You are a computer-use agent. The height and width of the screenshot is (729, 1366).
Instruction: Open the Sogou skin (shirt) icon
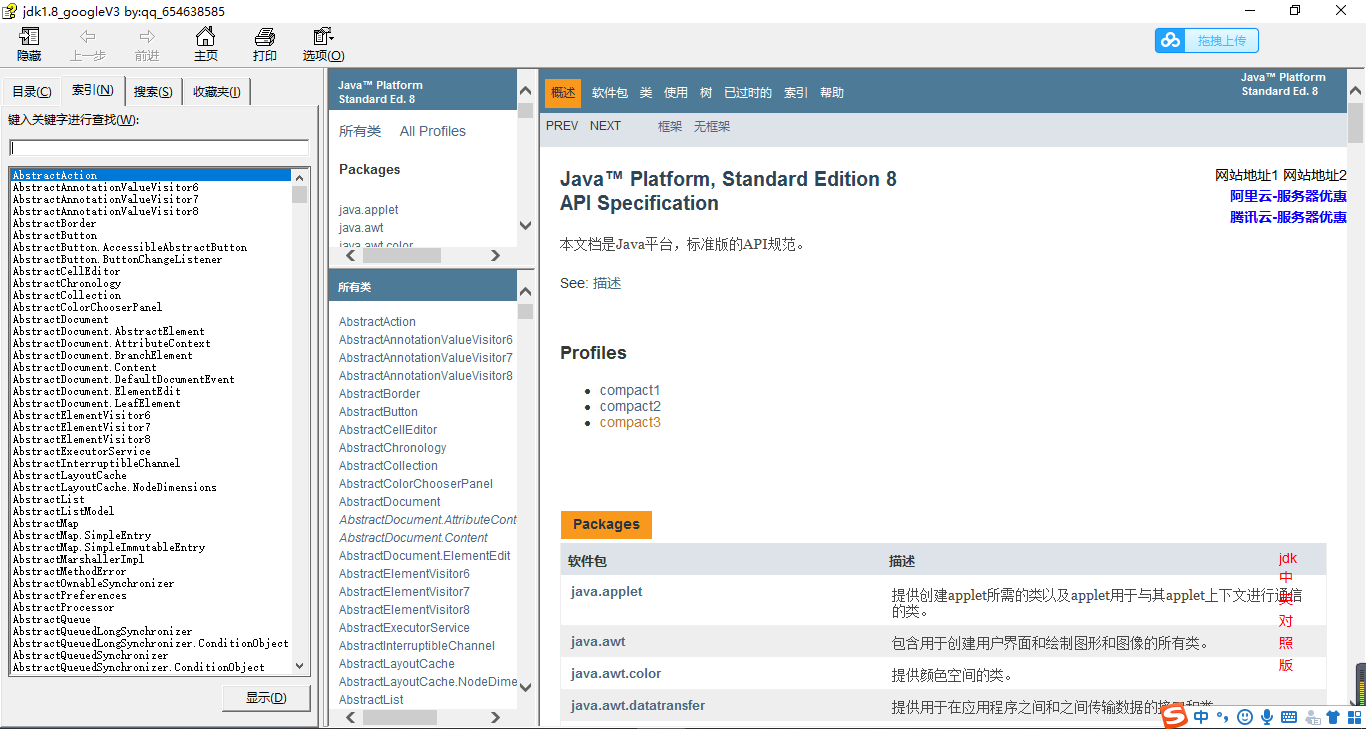1333,717
